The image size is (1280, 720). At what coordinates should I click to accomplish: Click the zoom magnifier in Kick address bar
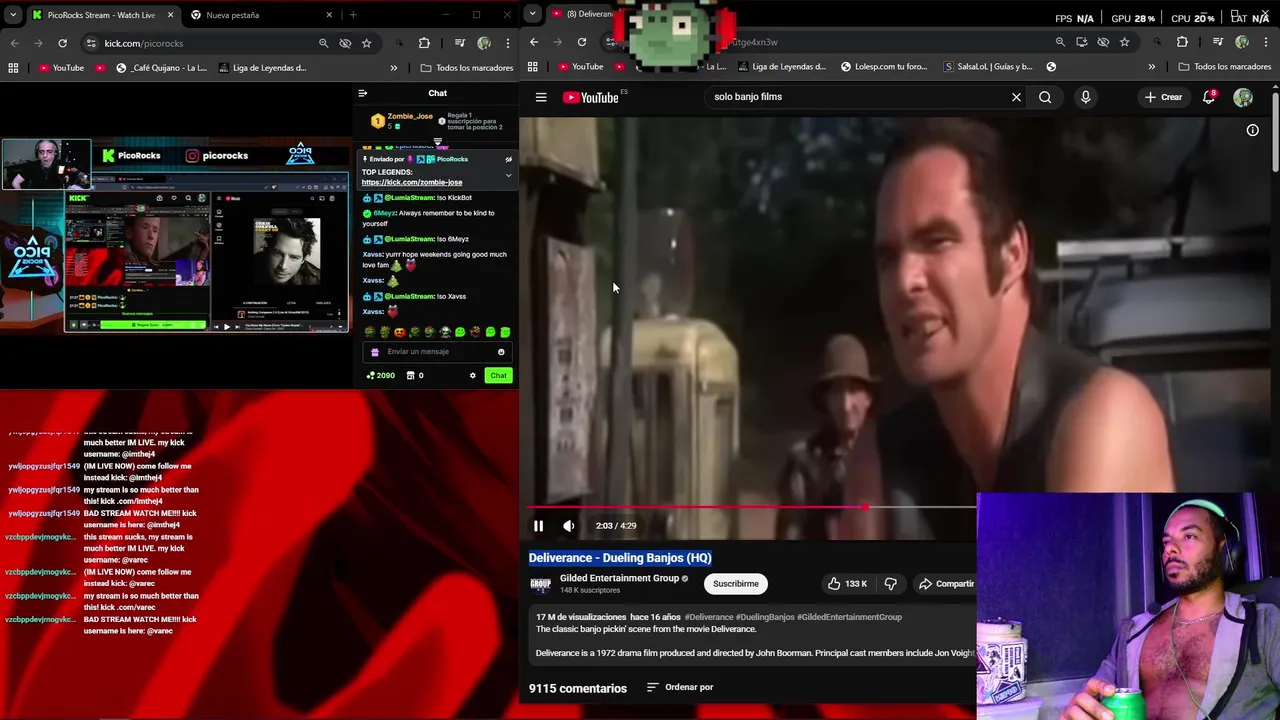[x=323, y=43]
